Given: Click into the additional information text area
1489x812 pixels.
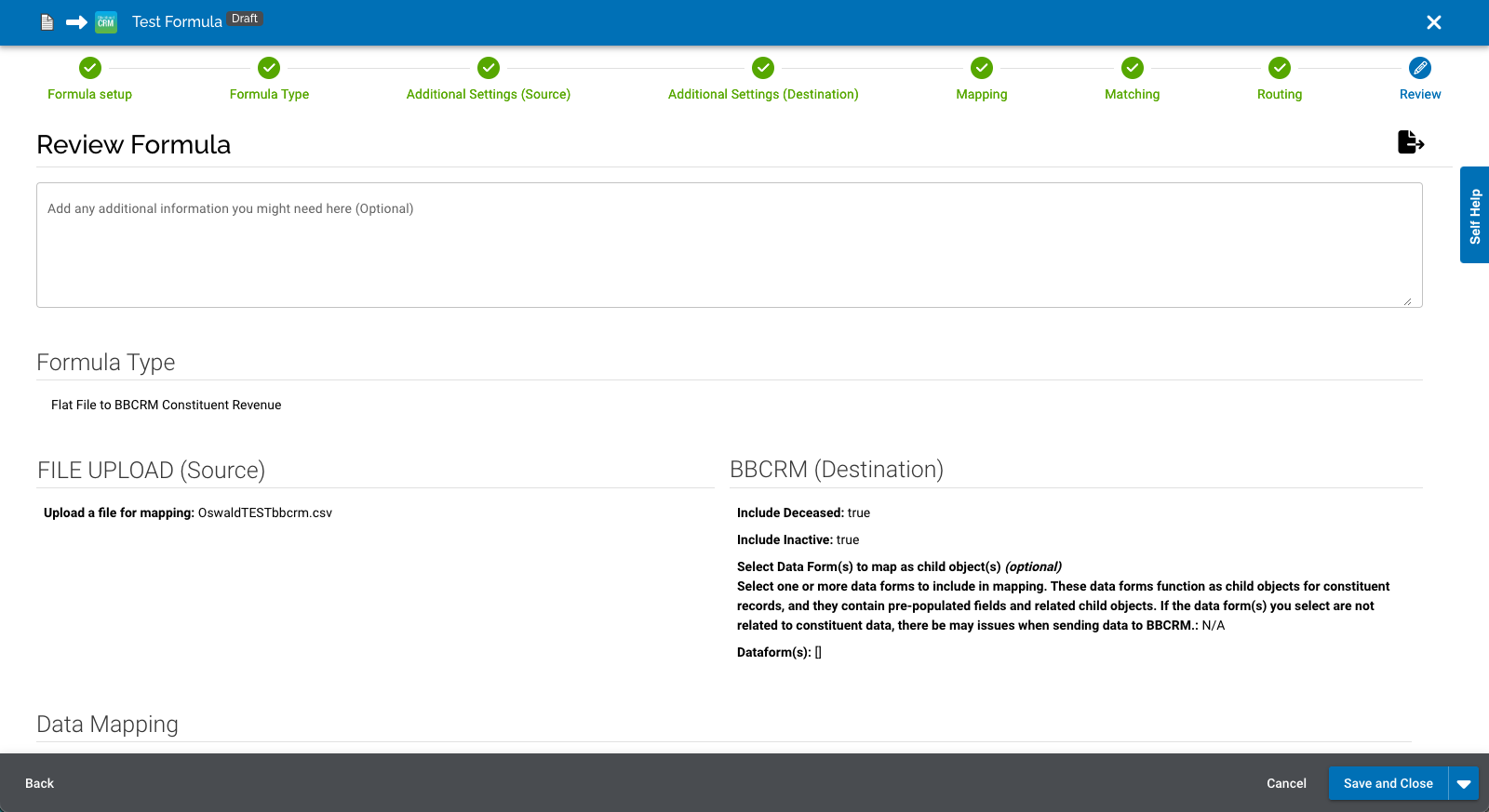Looking at the screenshot, I should pyautogui.click(x=729, y=246).
